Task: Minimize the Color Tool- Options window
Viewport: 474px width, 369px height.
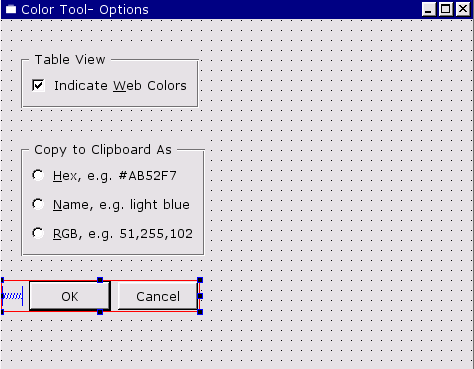Action: (x=429, y=9)
